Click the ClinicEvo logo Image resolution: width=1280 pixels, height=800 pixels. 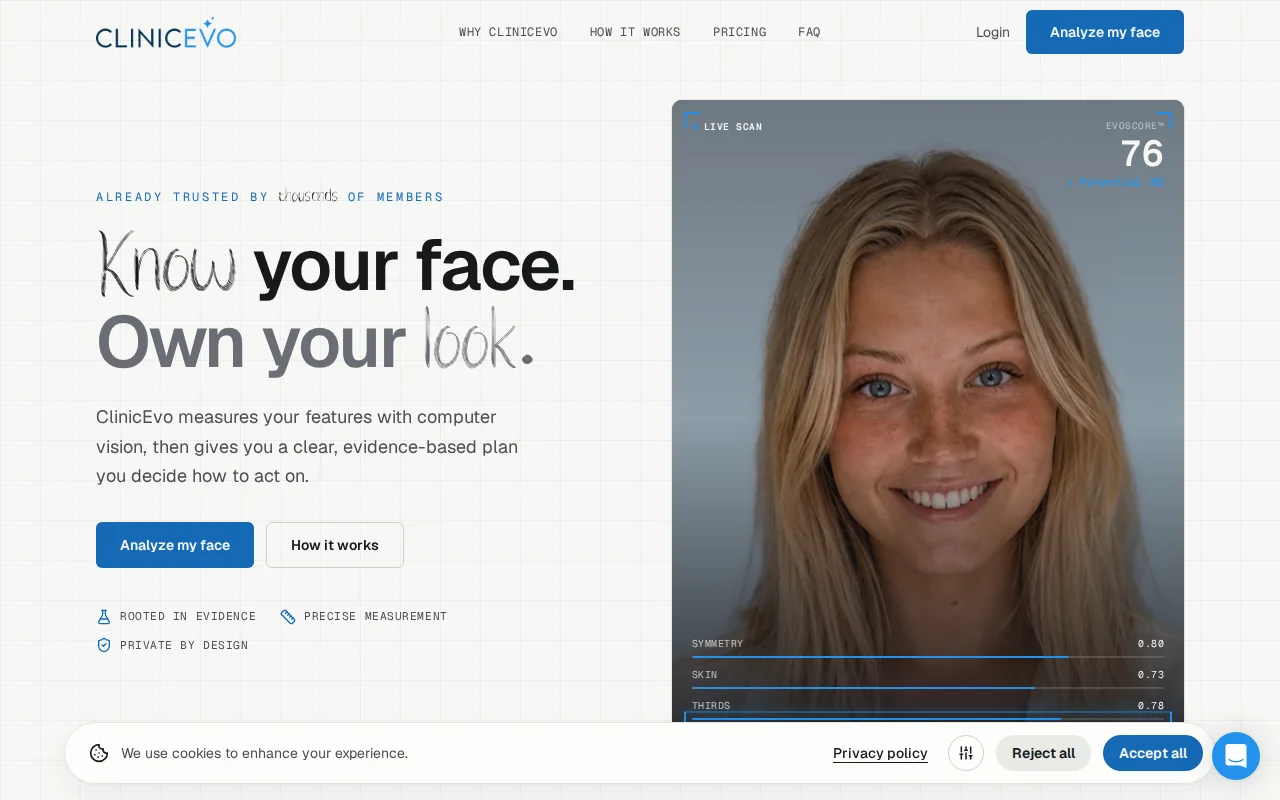(166, 33)
